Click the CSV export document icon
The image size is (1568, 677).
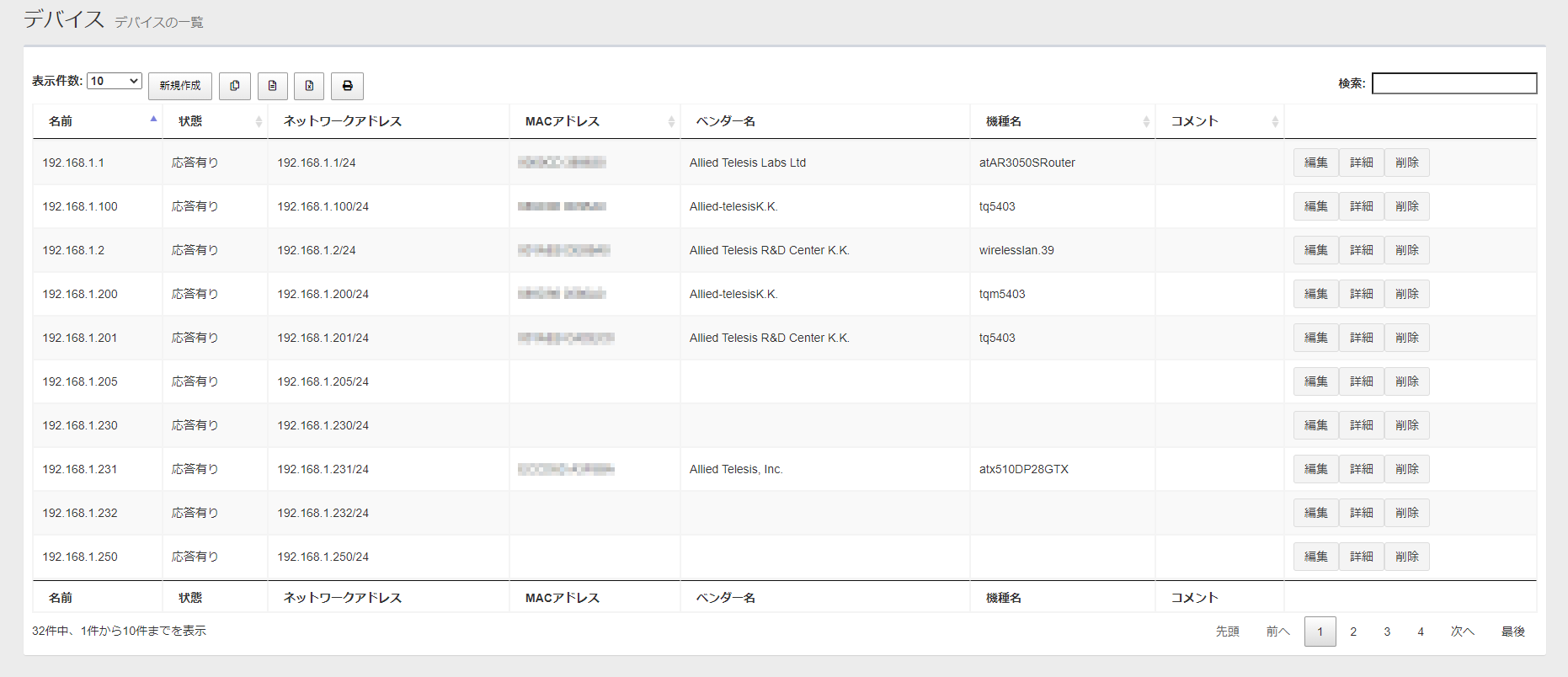[272, 86]
